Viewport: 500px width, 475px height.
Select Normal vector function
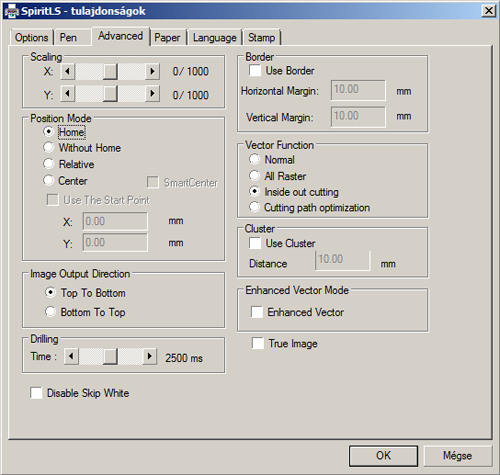click(x=272, y=160)
